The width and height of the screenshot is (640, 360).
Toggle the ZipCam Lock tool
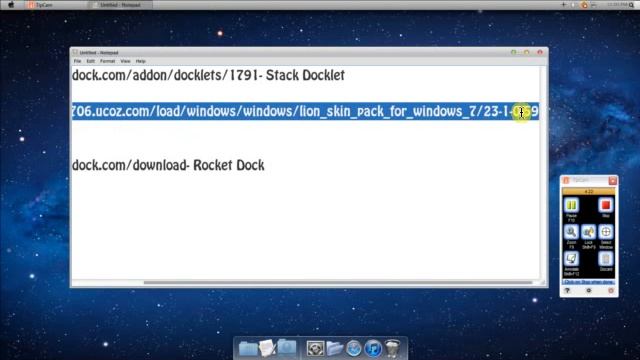coord(589,232)
